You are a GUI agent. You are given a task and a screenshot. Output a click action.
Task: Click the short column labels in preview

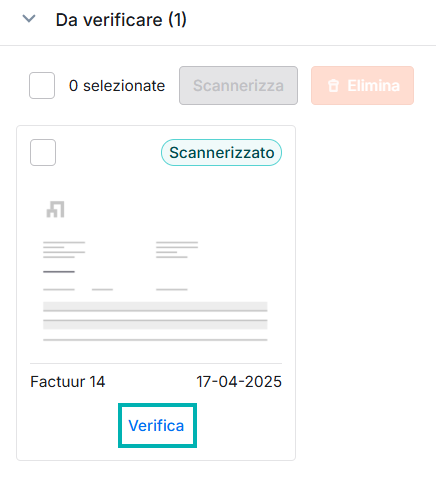pos(115,289)
